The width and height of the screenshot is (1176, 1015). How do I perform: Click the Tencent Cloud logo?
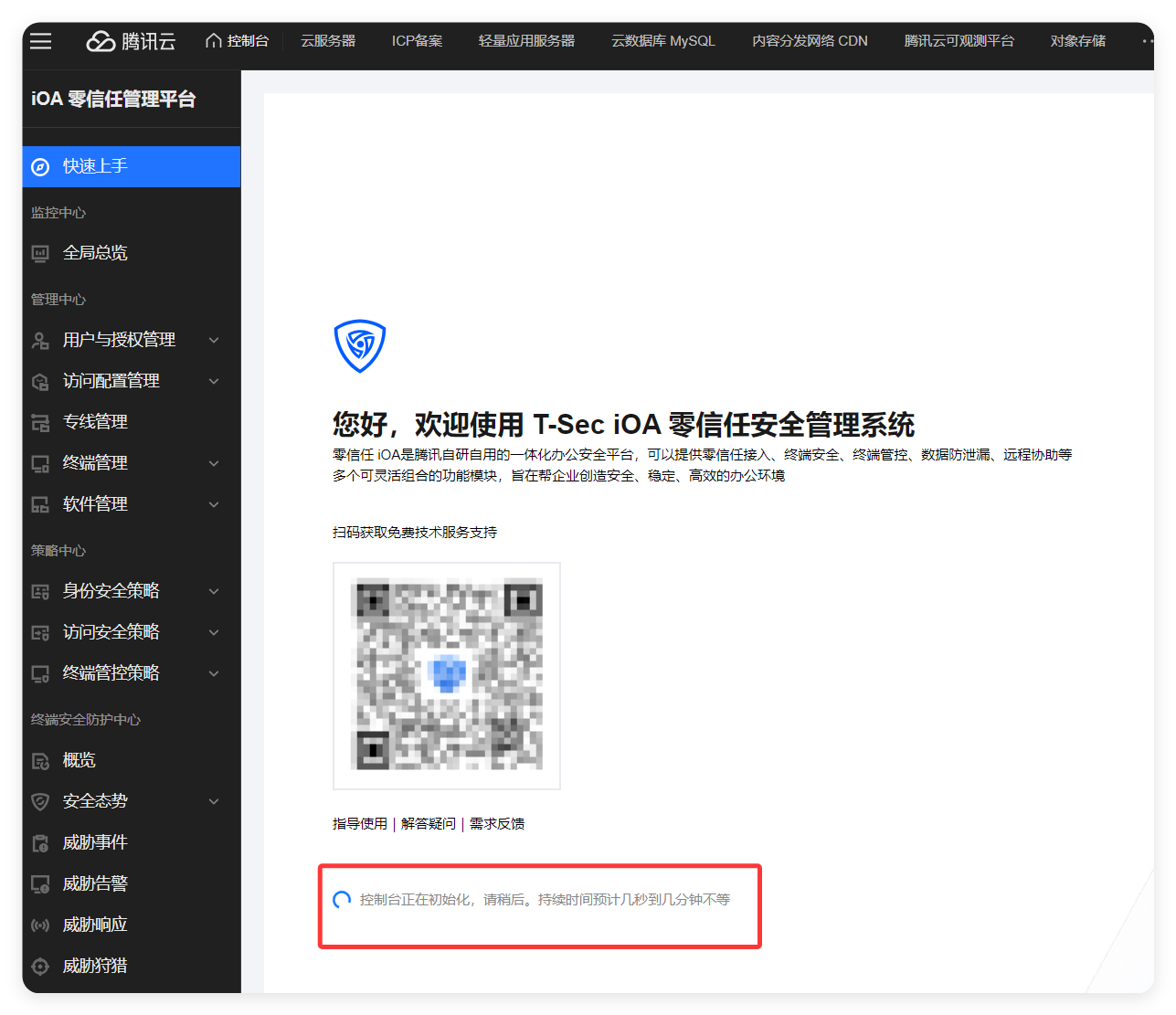[x=131, y=41]
